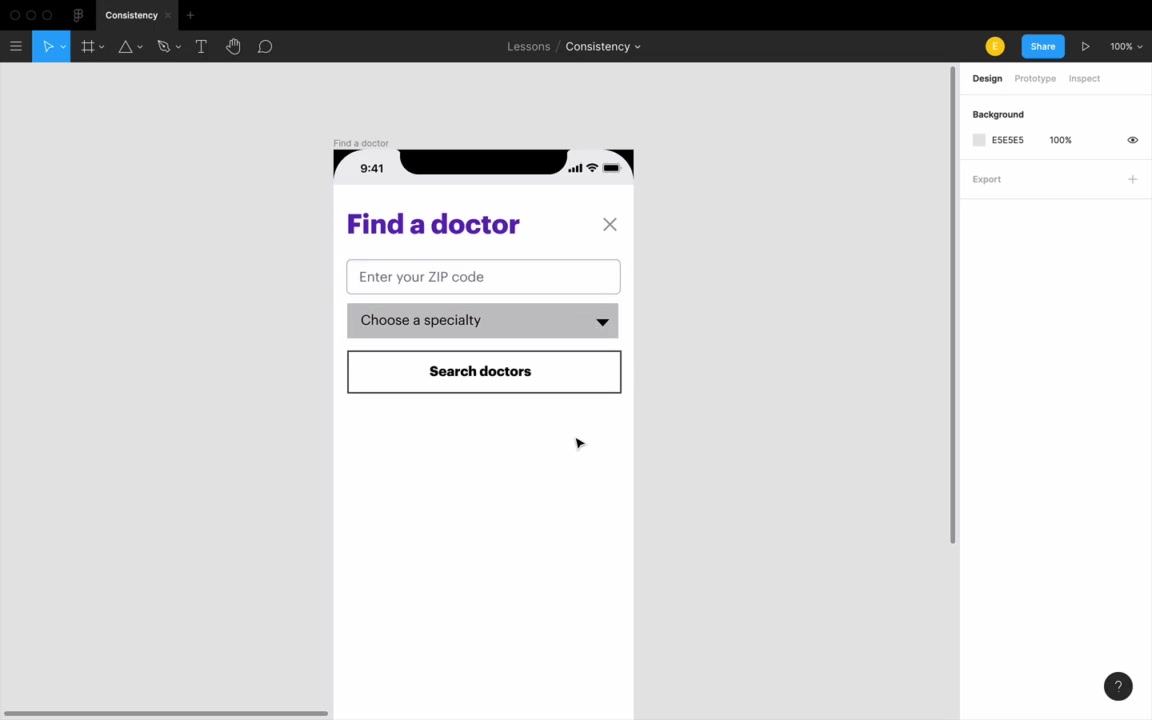Edit the background opacity 100% value

pos(1060,140)
